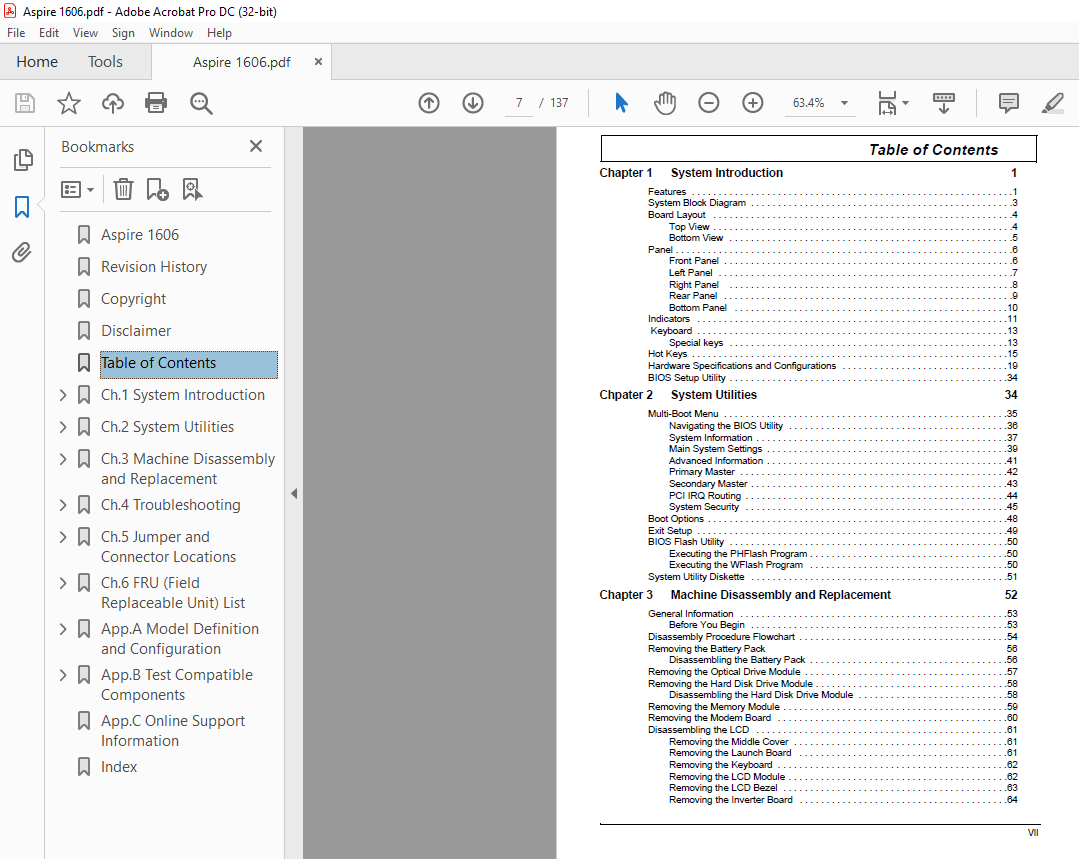Viewport: 1079px width, 859px height.
Task: Expand Ch.2 System Utilities bookmark
Action: (63, 427)
